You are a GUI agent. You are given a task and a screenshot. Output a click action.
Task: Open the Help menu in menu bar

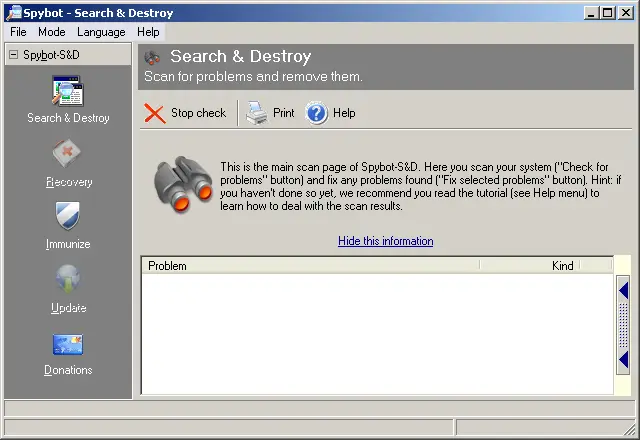pos(148,32)
